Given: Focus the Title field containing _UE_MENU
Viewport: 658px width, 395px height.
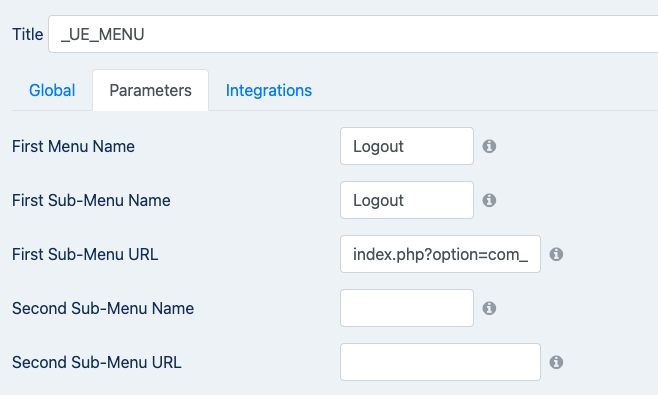Looking at the screenshot, I should [353, 34].
